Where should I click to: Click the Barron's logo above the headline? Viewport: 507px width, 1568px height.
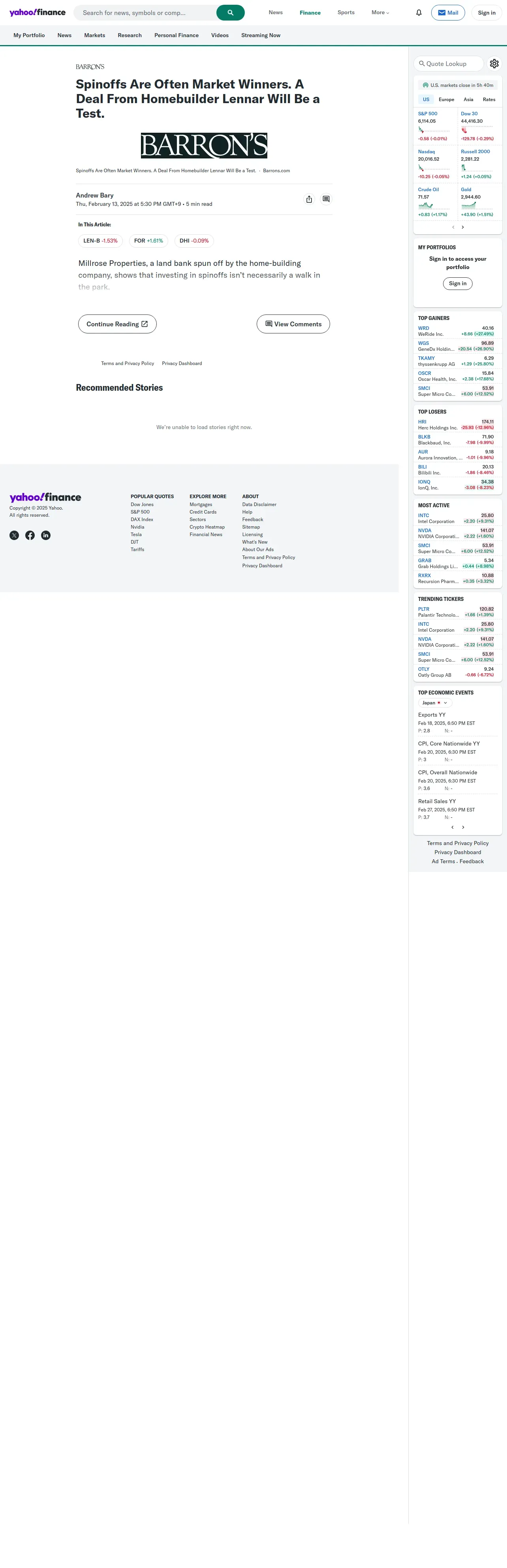(90, 67)
